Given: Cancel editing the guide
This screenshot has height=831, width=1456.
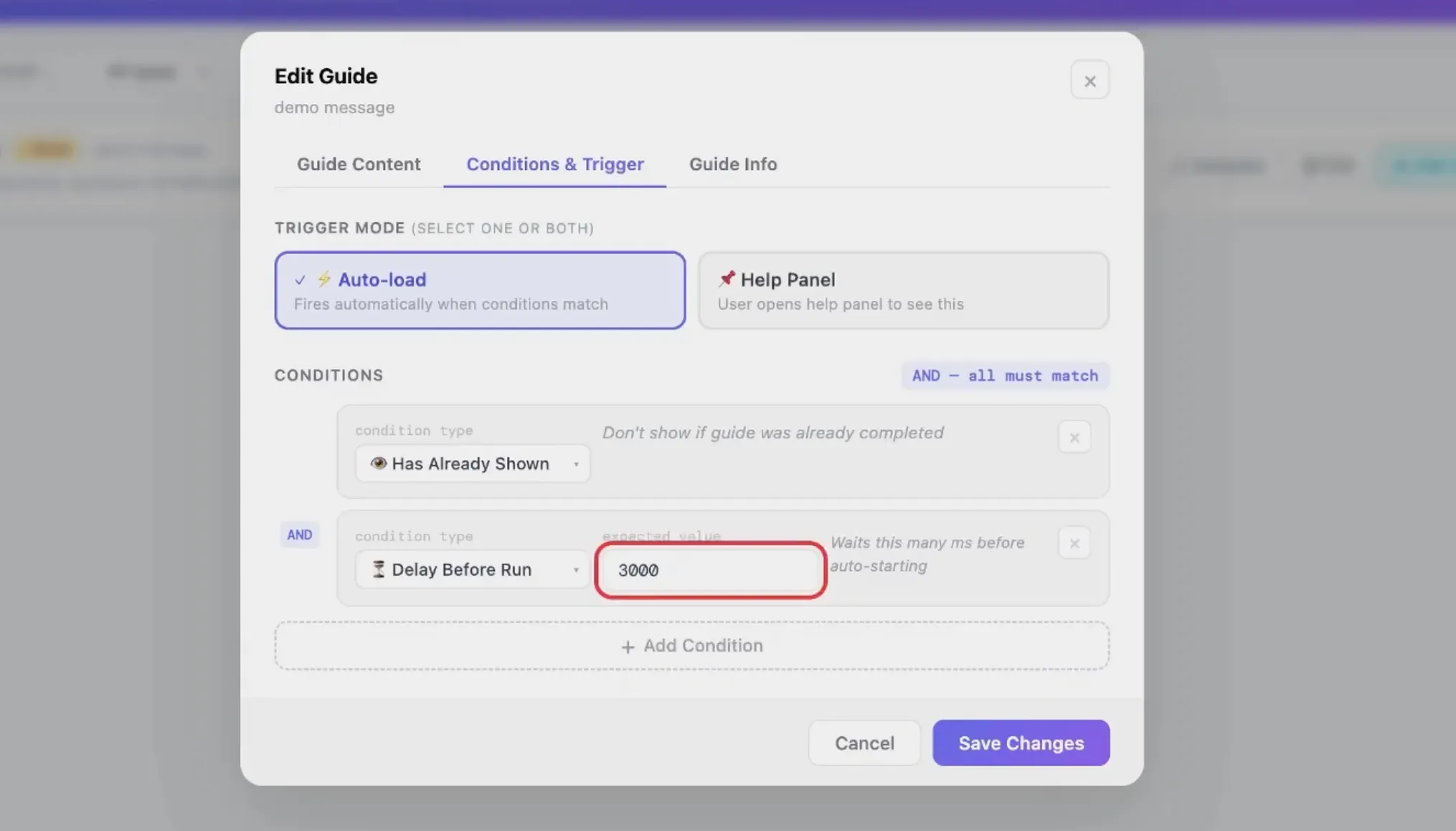Looking at the screenshot, I should [x=864, y=743].
